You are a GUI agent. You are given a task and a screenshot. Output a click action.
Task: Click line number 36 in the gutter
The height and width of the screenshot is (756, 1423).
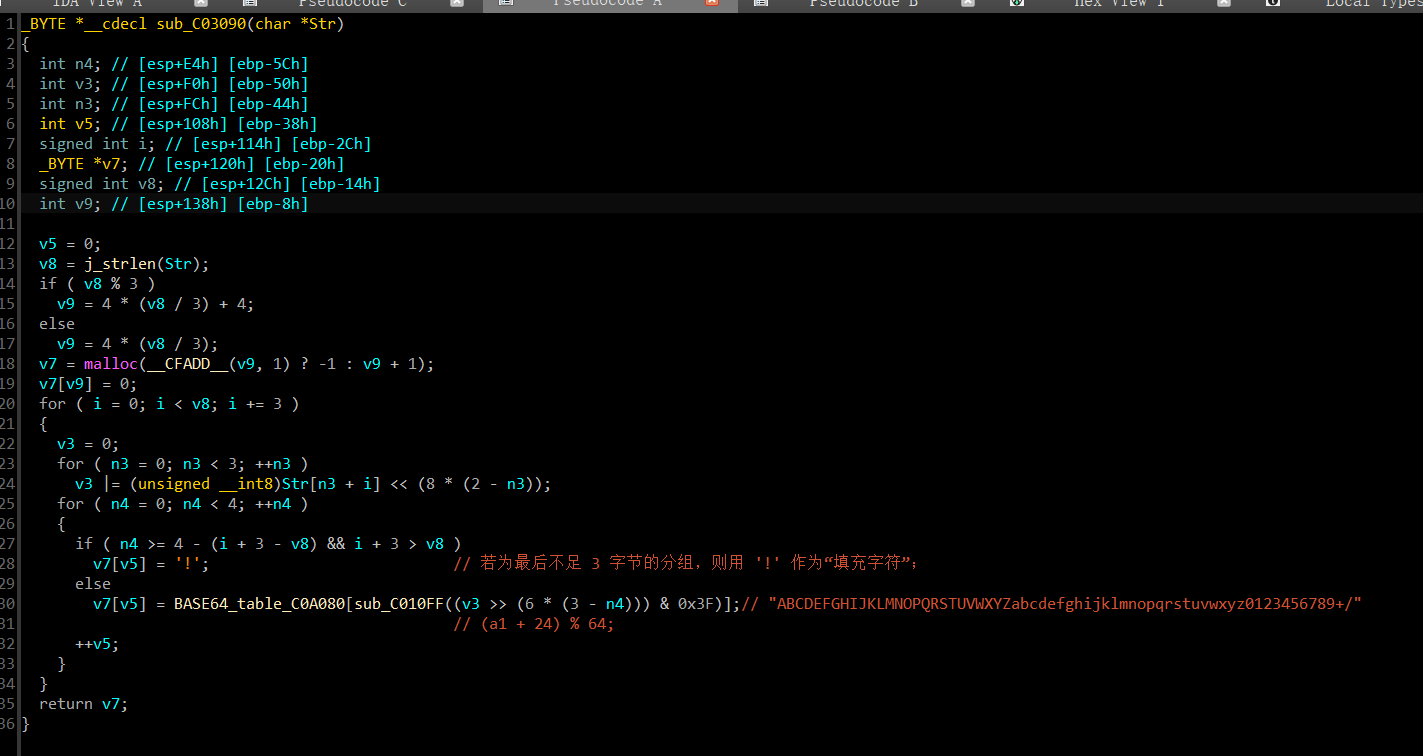[x=9, y=724]
